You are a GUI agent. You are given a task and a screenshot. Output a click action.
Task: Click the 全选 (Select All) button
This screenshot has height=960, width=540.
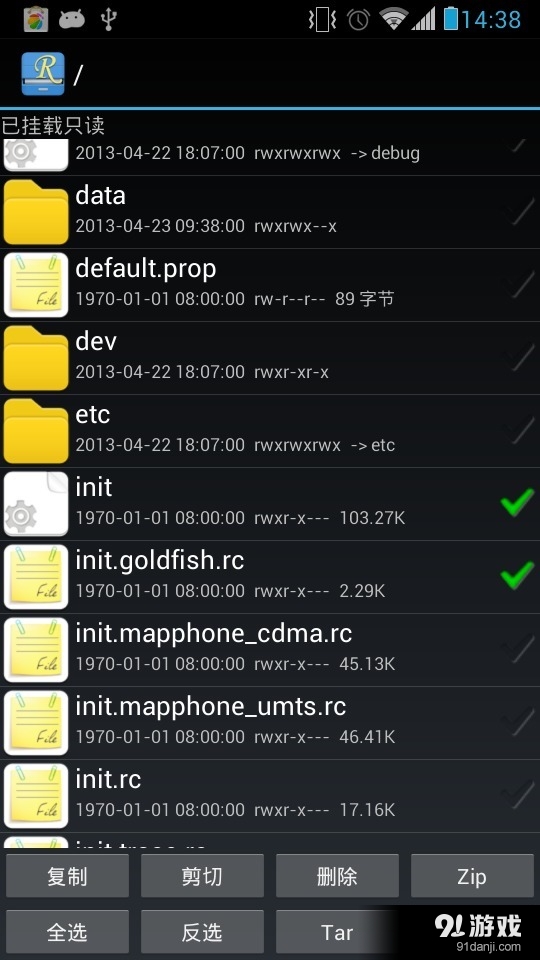67,932
